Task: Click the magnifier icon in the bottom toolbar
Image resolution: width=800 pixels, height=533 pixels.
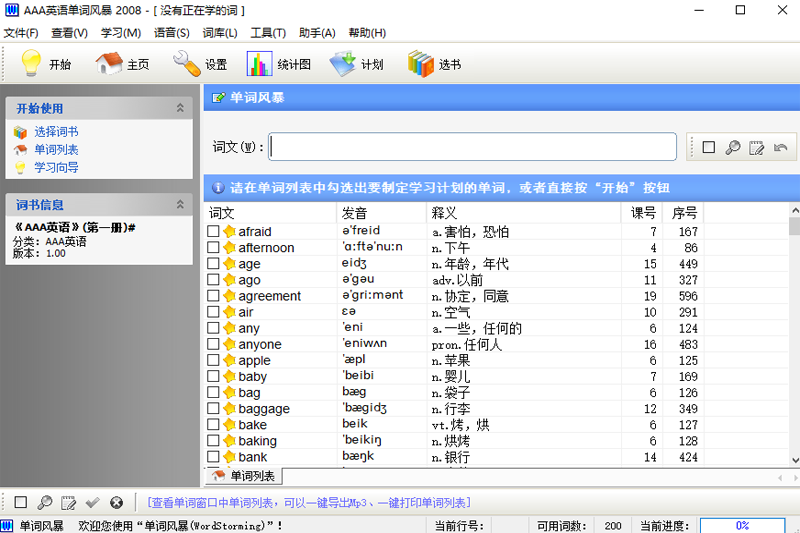Action: [45, 502]
